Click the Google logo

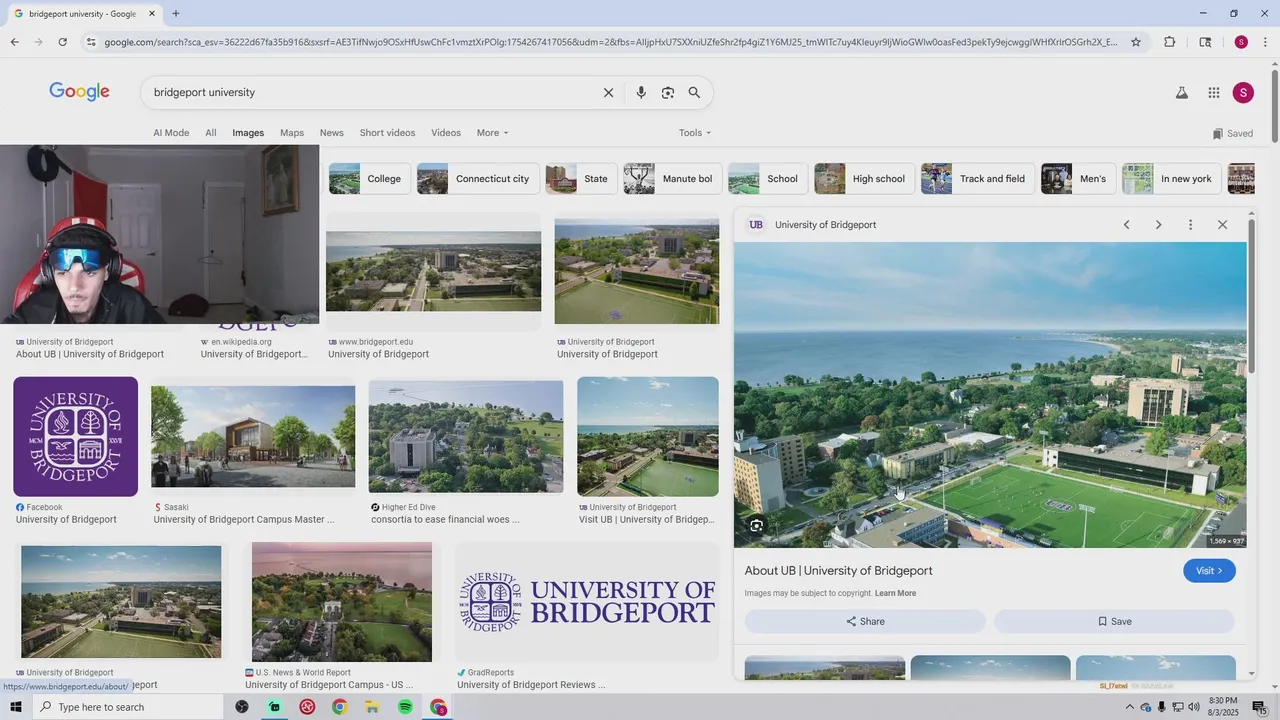point(79,92)
